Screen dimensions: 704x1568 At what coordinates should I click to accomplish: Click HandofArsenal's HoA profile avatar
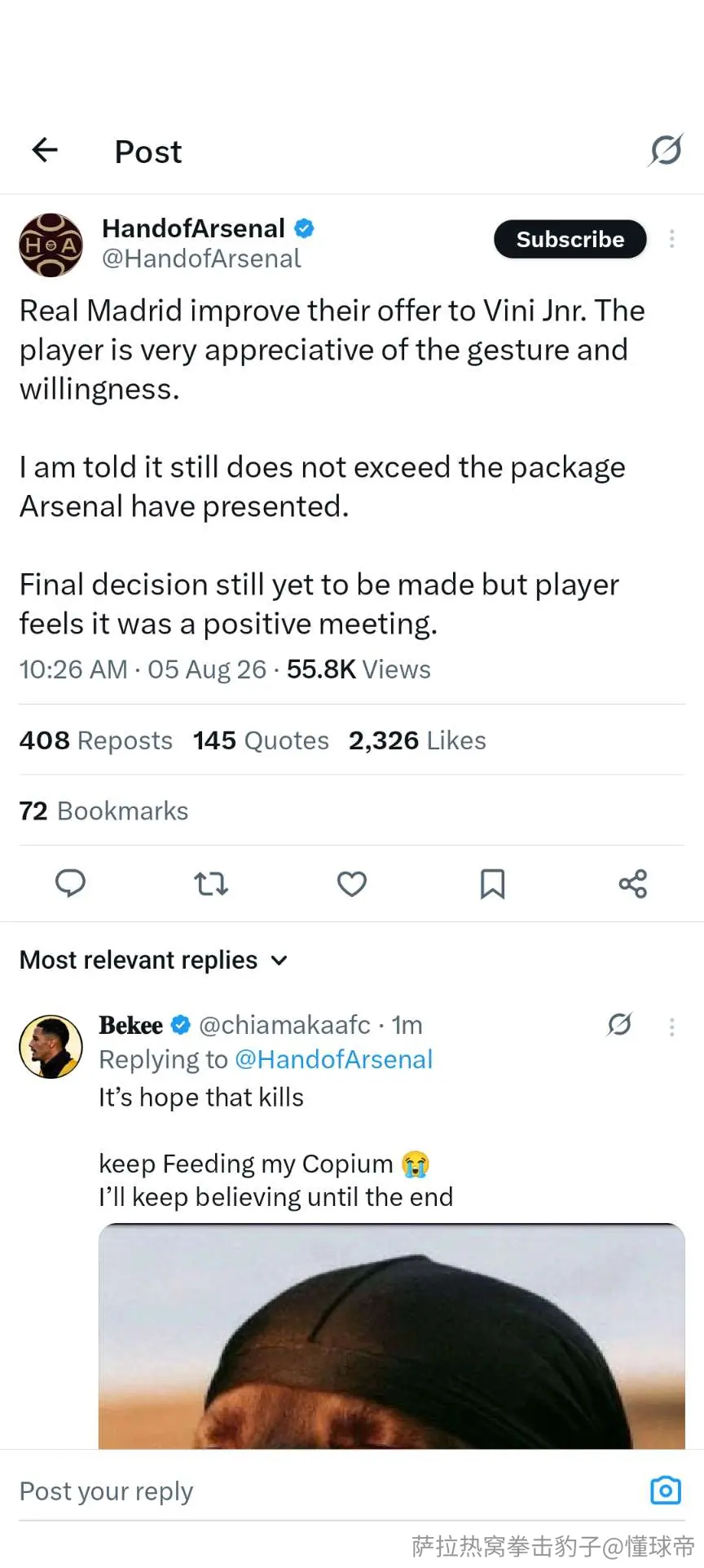(x=51, y=245)
